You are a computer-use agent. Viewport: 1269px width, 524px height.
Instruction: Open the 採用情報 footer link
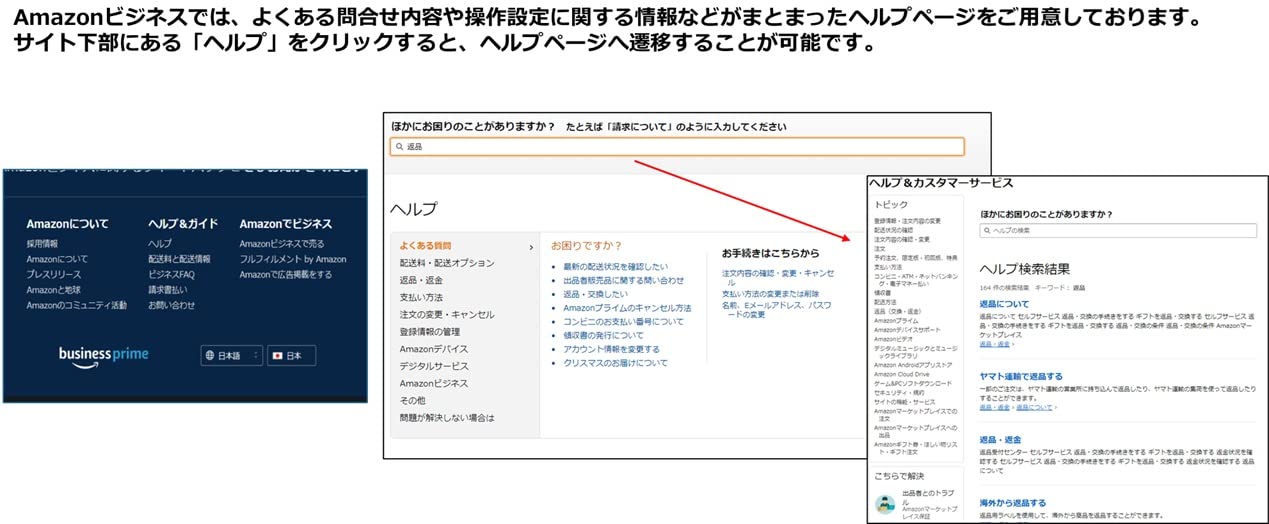(42, 243)
